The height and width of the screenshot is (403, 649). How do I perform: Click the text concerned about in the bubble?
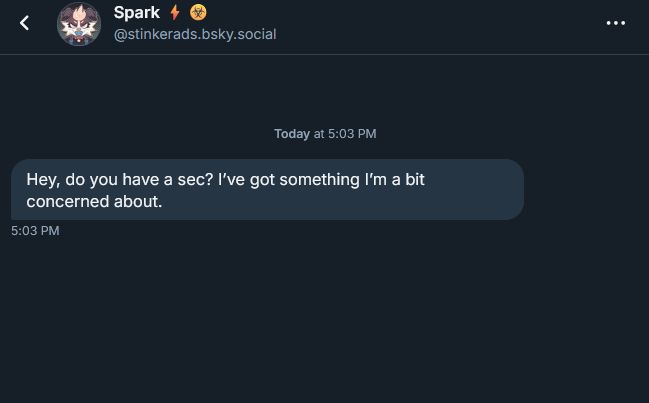click(x=94, y=201)
